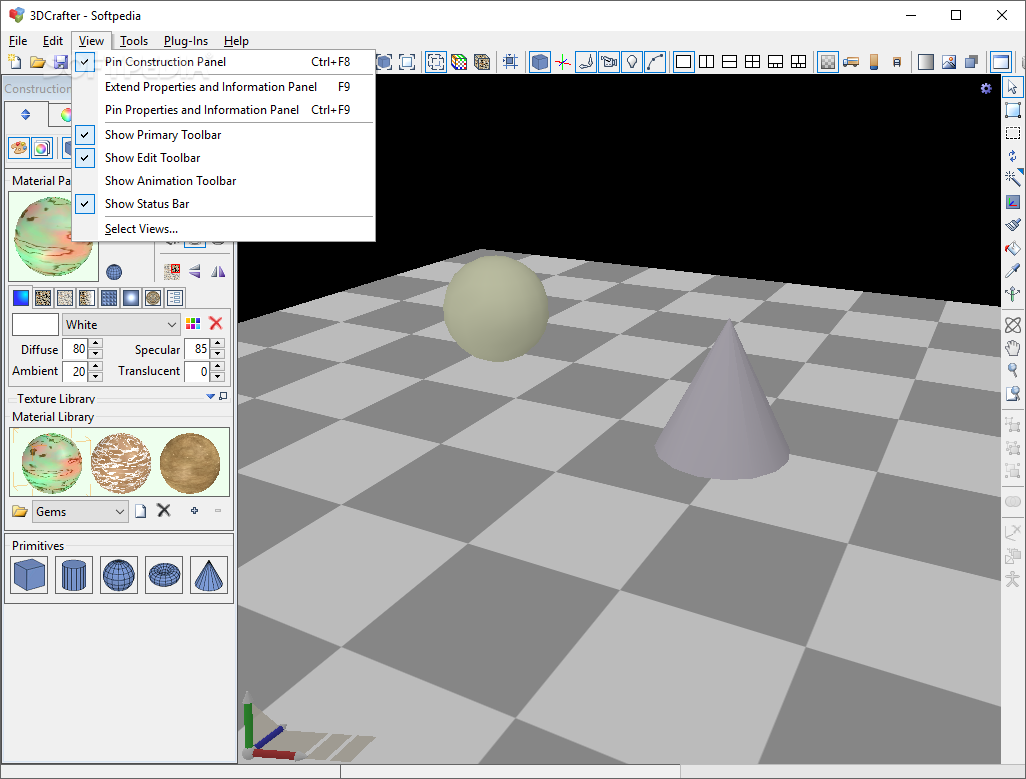This screenshot has width=1026, height=779.
Task: Decrease the Translucent value
Action: [x=218, y=376]
